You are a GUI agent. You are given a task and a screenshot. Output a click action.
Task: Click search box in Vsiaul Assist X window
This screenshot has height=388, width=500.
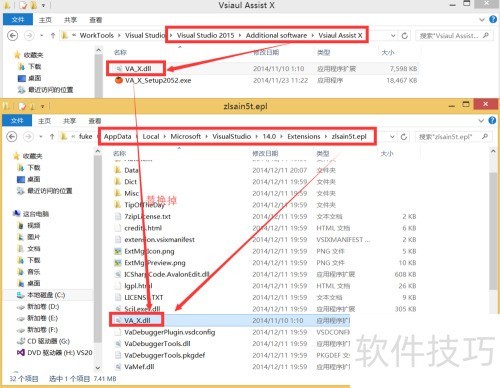454,35
